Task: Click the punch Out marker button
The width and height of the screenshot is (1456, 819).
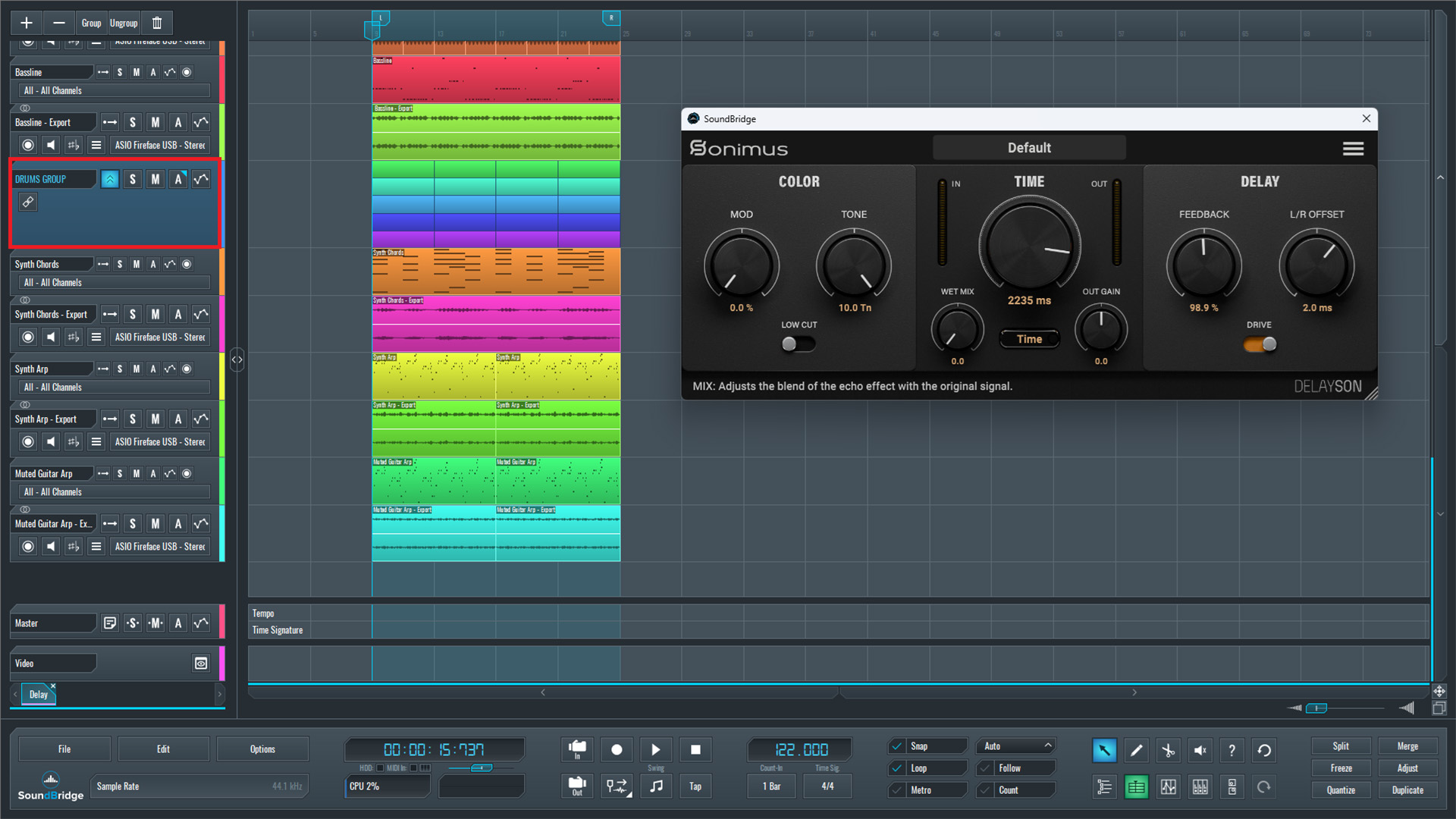Action: 577,786
